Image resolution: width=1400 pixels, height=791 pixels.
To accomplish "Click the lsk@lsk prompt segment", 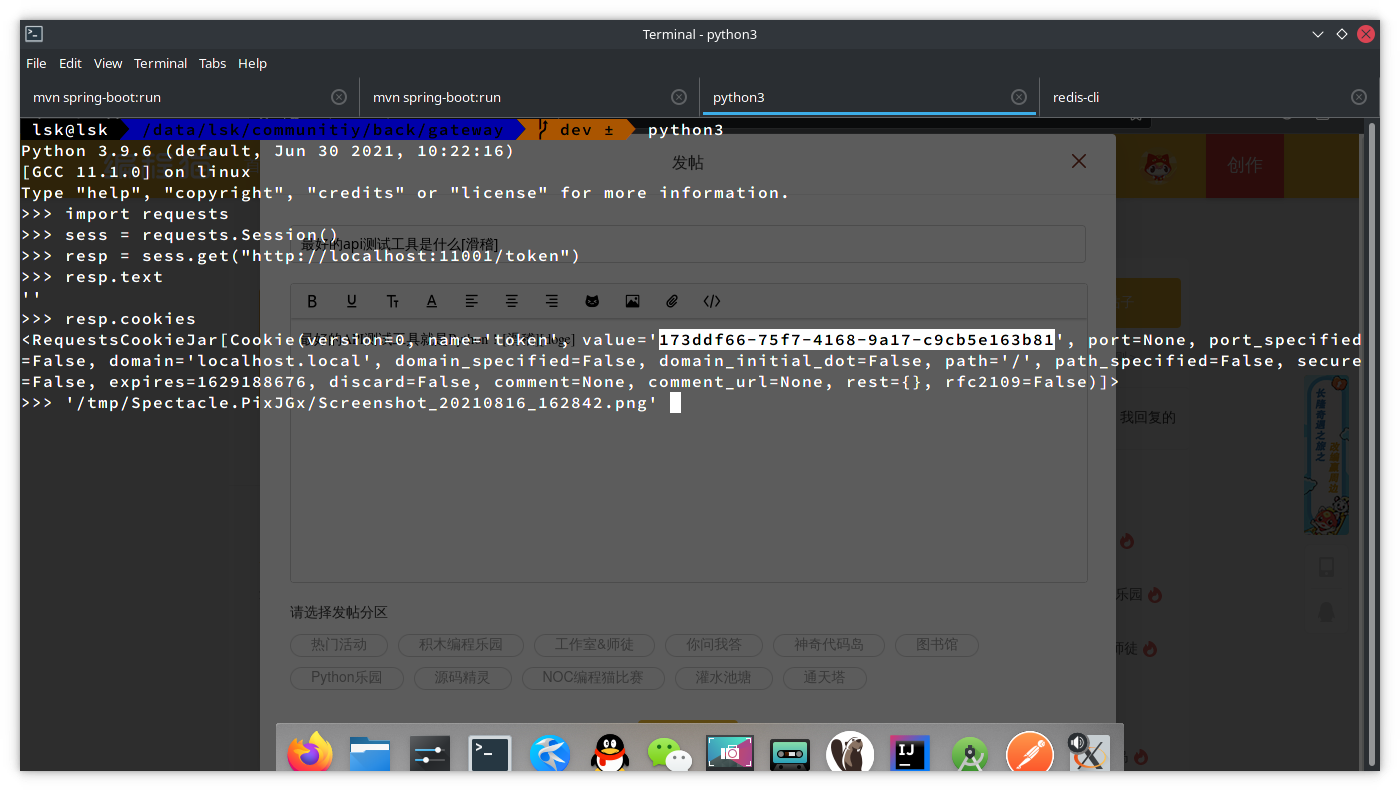I will coord(70,130).
